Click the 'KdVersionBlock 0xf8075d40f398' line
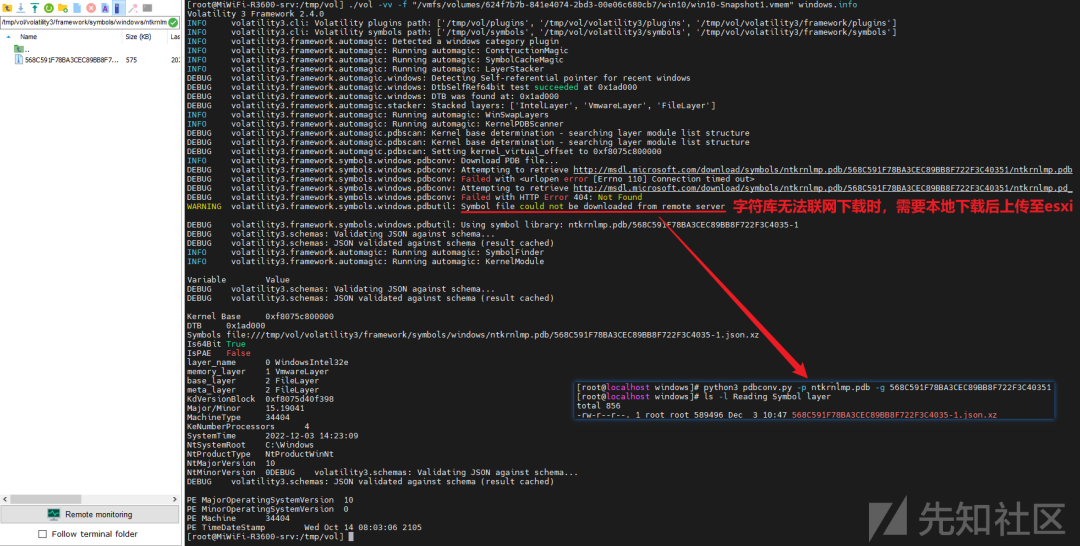1080x546 pixels. 260,399
